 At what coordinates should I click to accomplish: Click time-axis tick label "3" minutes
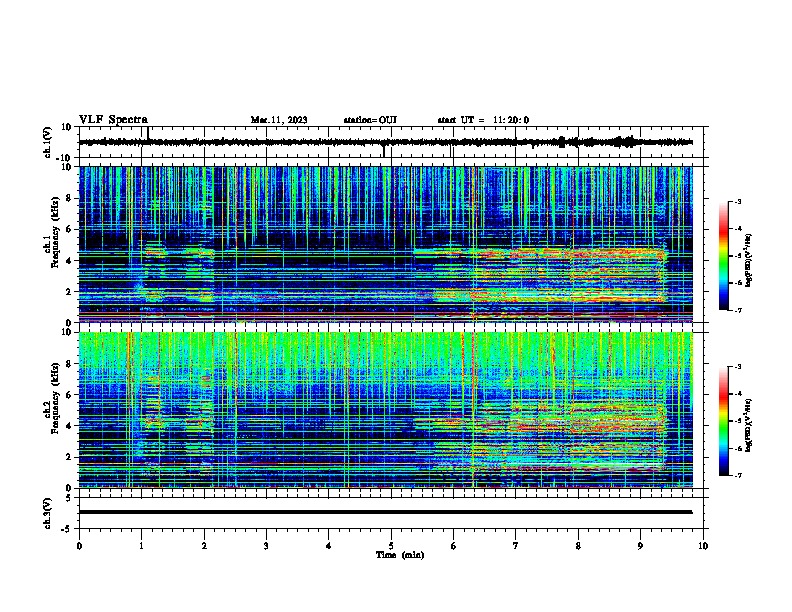(x=266, y=546)
